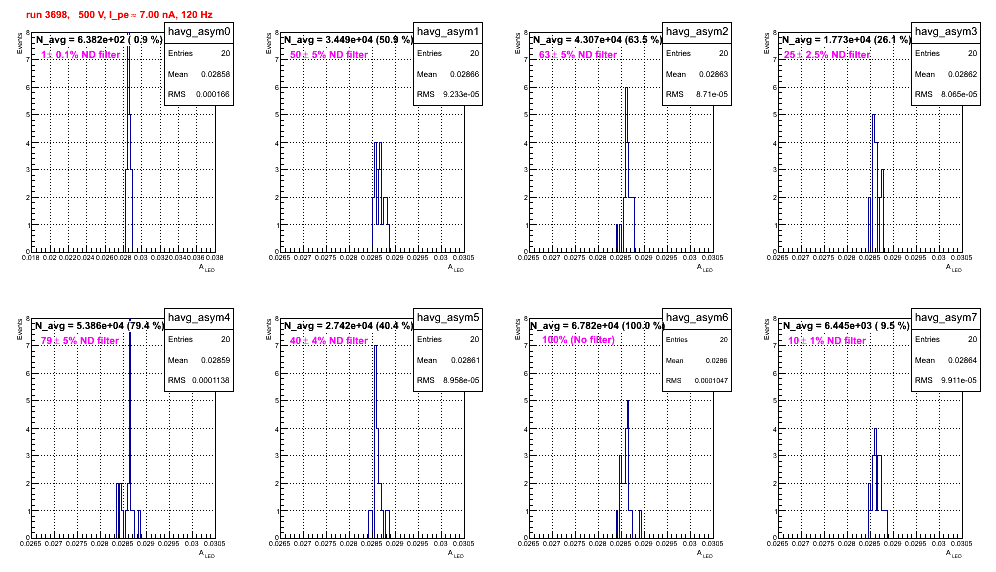Select RMS value 0.000166 in havg_asym0 box
Screen dimensions: 996x572
click(x=213, y=95)
